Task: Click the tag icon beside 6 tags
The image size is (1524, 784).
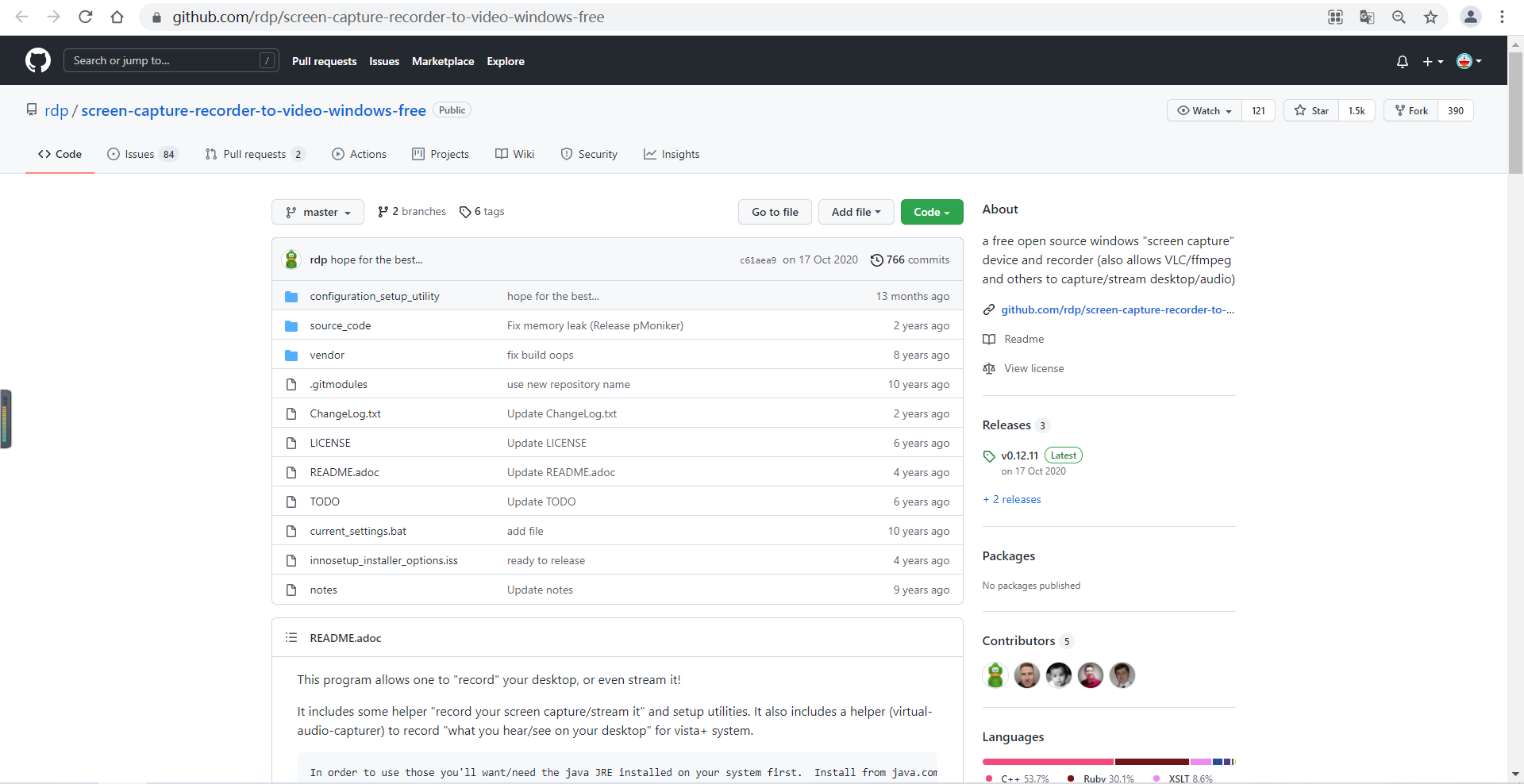Action: click(x=465, y=212)
